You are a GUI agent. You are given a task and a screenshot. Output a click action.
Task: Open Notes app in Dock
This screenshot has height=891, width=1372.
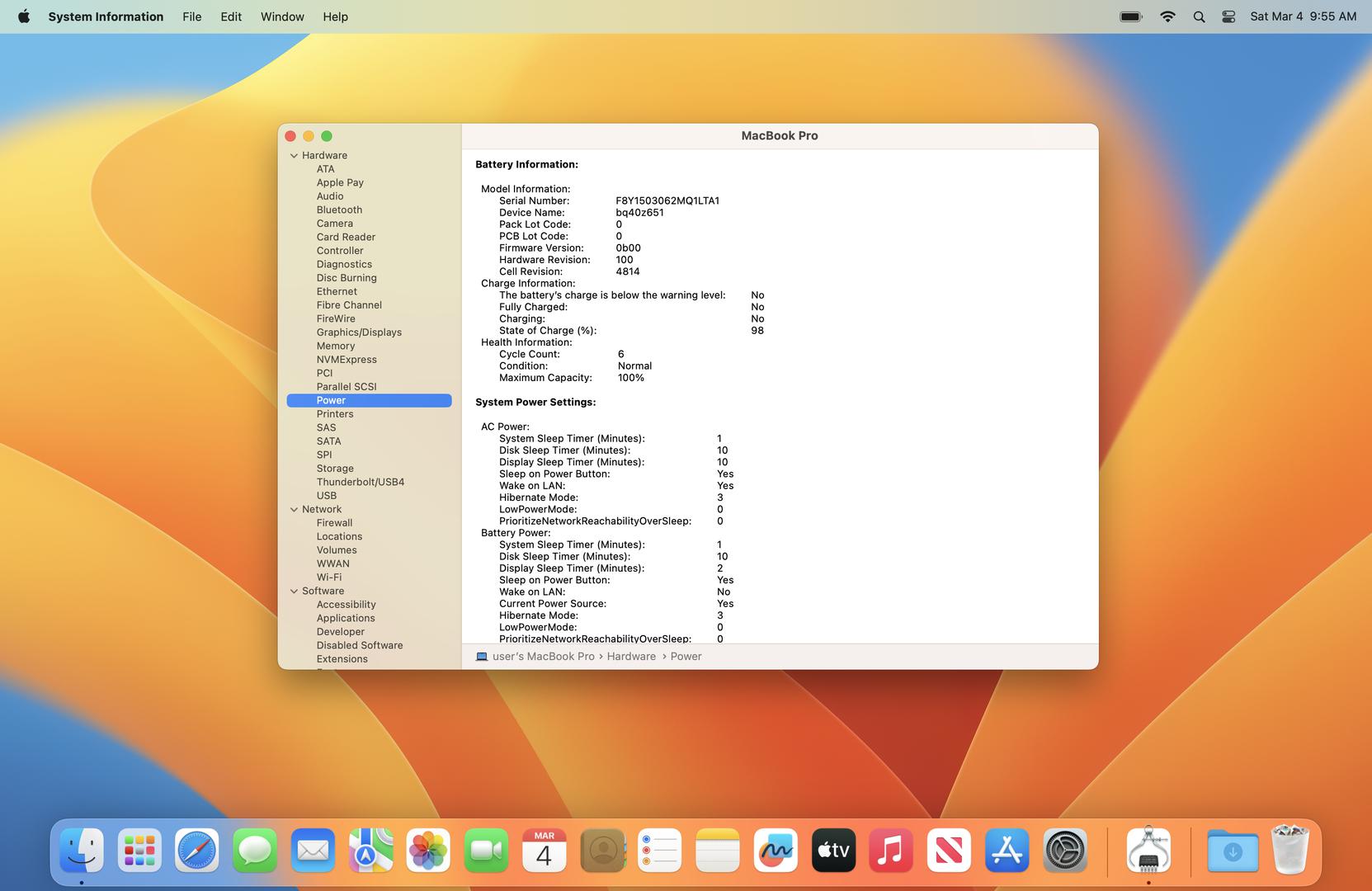(718, 851)
